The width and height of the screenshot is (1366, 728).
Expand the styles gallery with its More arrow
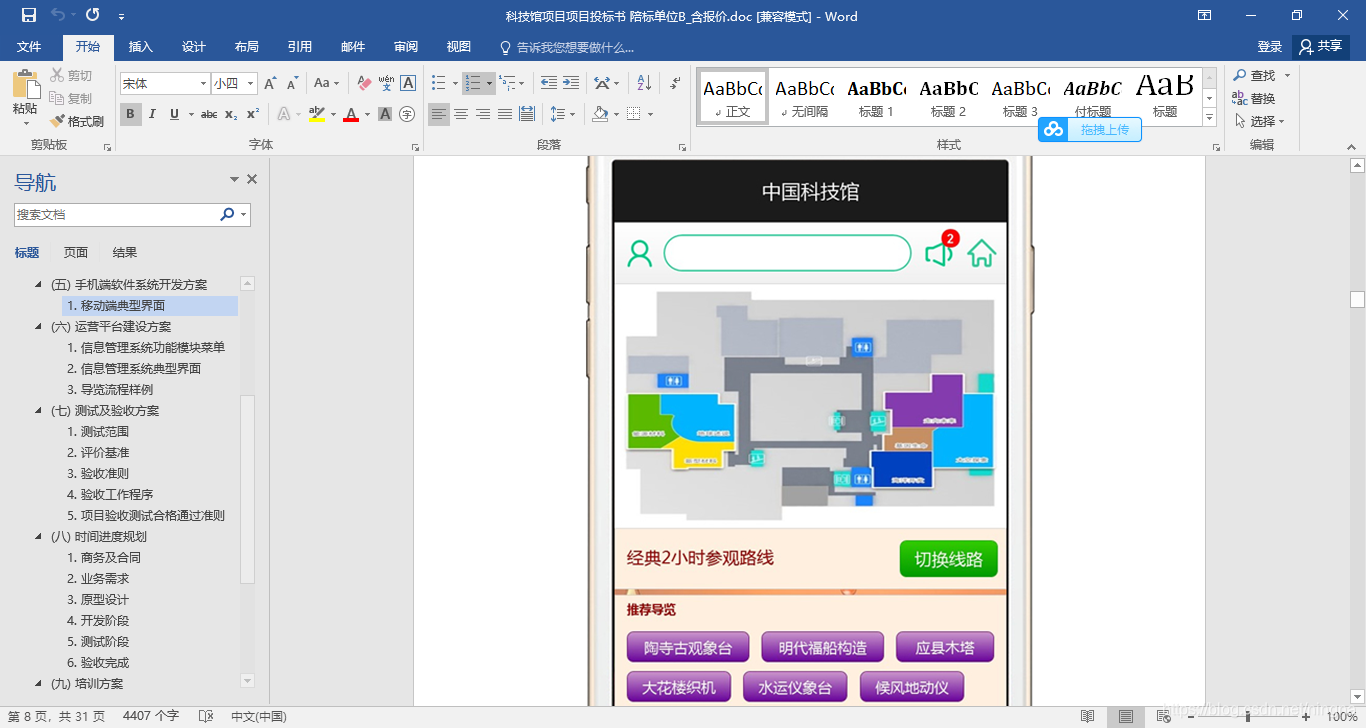click(x=1210, y=118)
